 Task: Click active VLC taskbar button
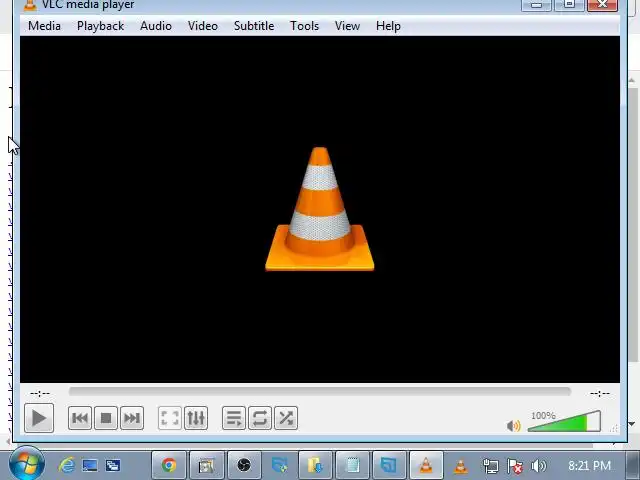(426, 465)
